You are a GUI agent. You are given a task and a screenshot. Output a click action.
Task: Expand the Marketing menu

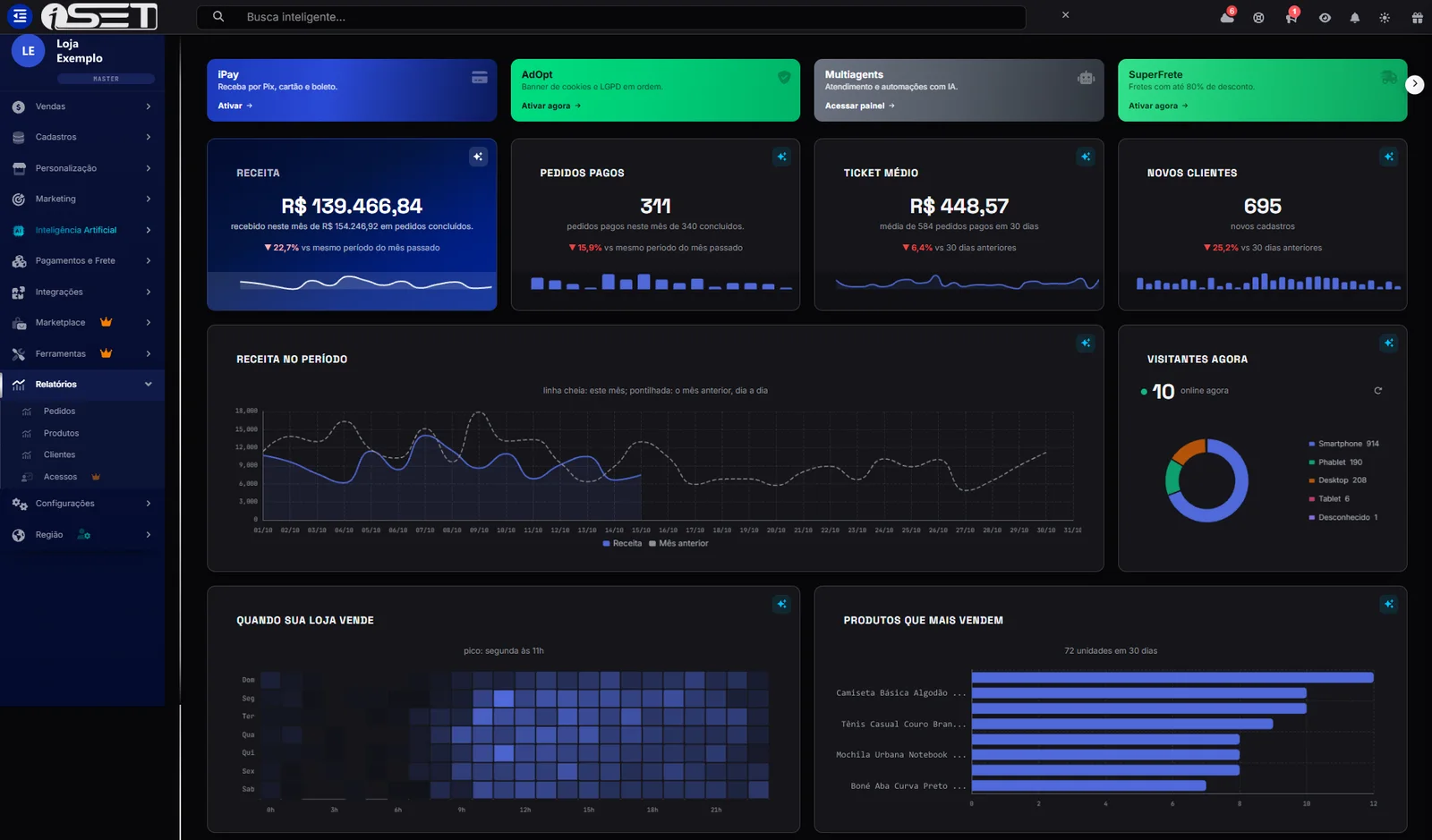82,199
